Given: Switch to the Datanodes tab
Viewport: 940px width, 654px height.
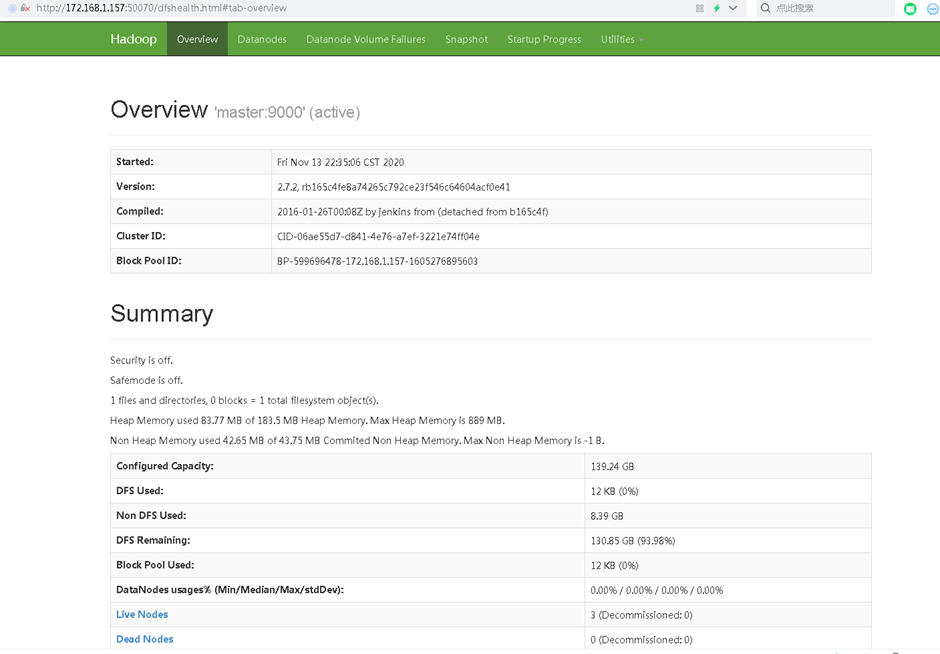Looking at the screenshot, I should click(262, 39).
